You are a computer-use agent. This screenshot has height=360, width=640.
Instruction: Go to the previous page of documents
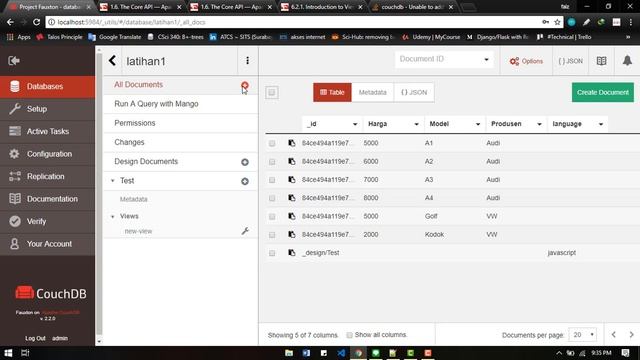click(x=613, y=335)
